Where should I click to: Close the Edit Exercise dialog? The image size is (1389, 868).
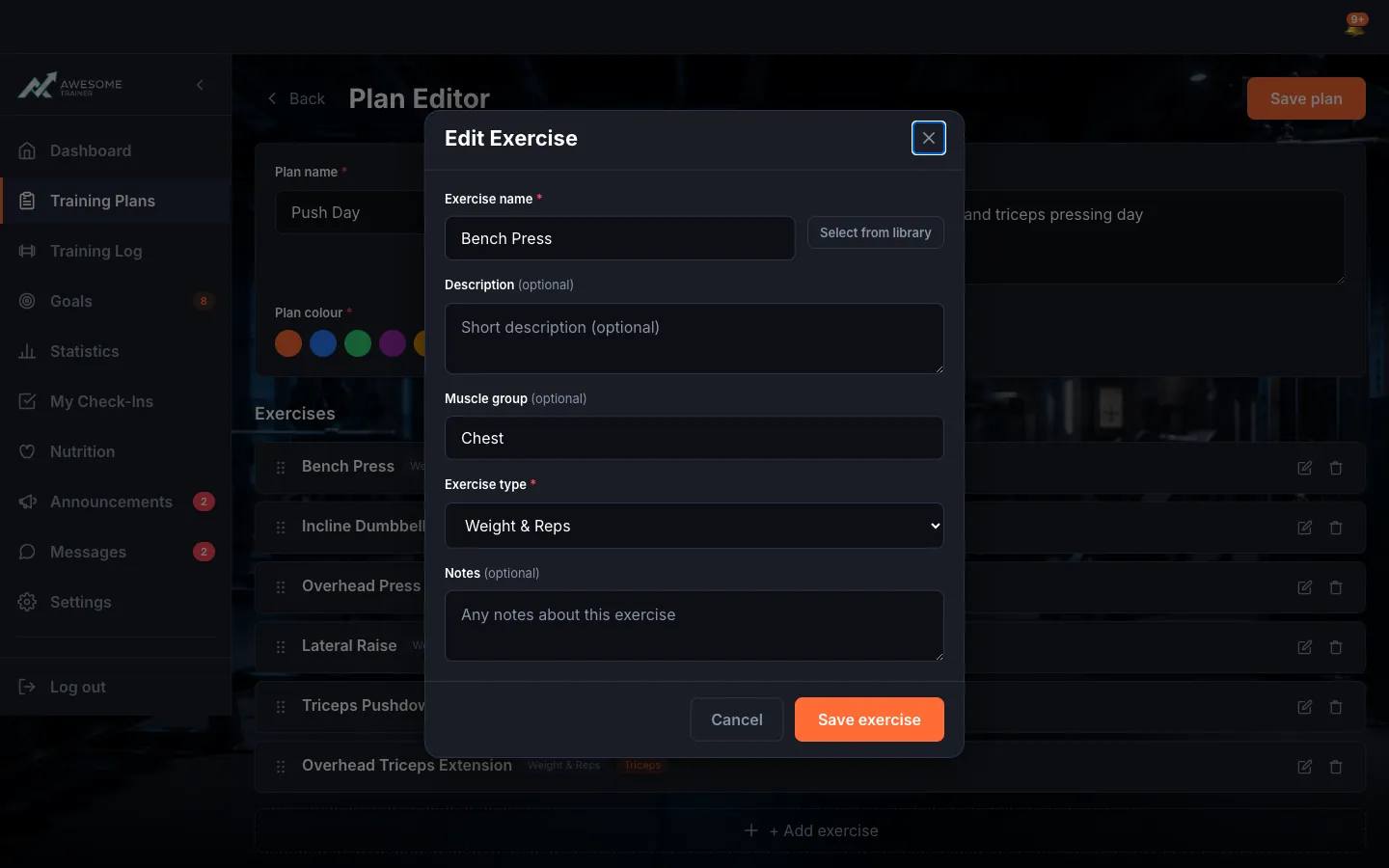(x=929, y=138)
